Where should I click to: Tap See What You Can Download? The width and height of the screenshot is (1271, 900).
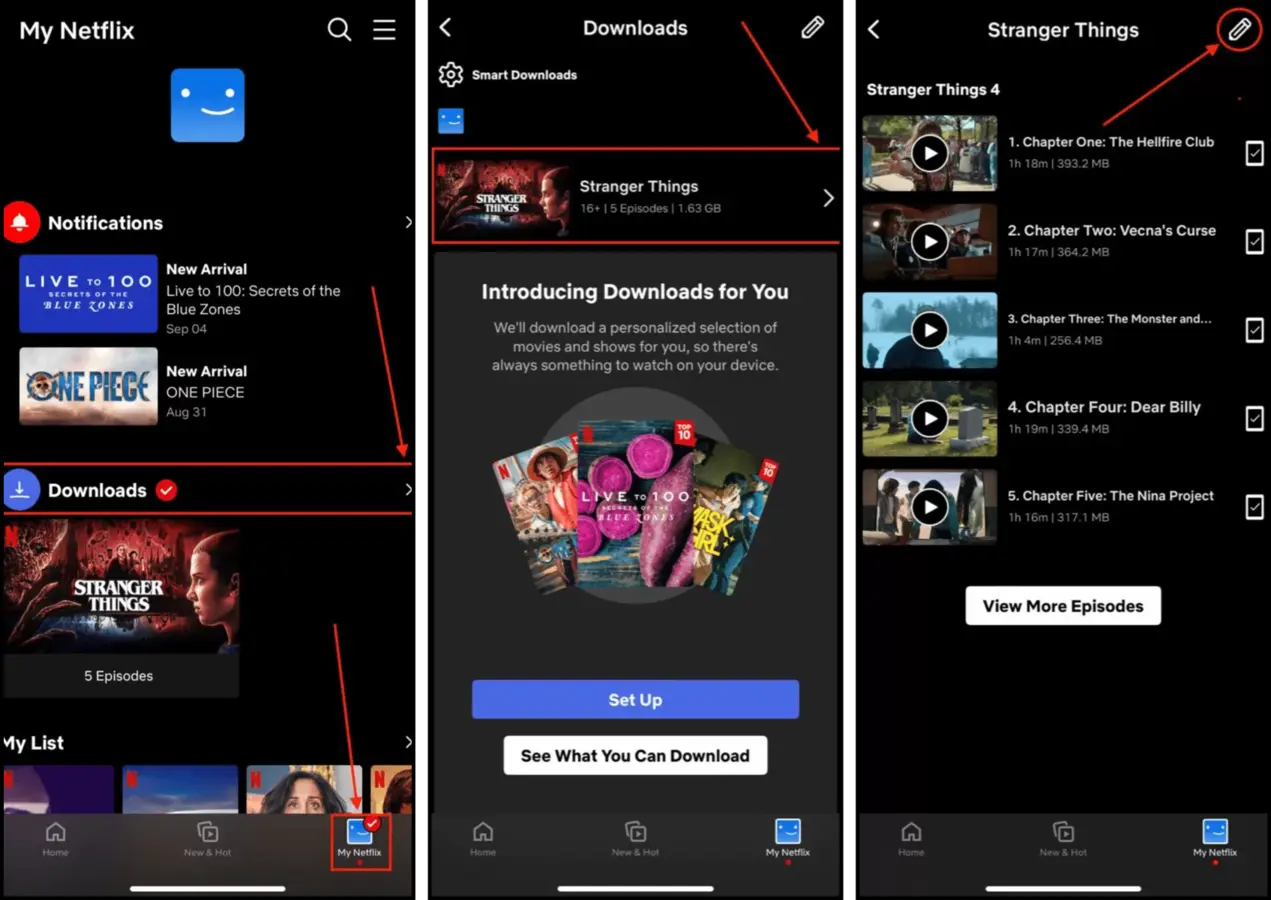click(x=635, y=755)
